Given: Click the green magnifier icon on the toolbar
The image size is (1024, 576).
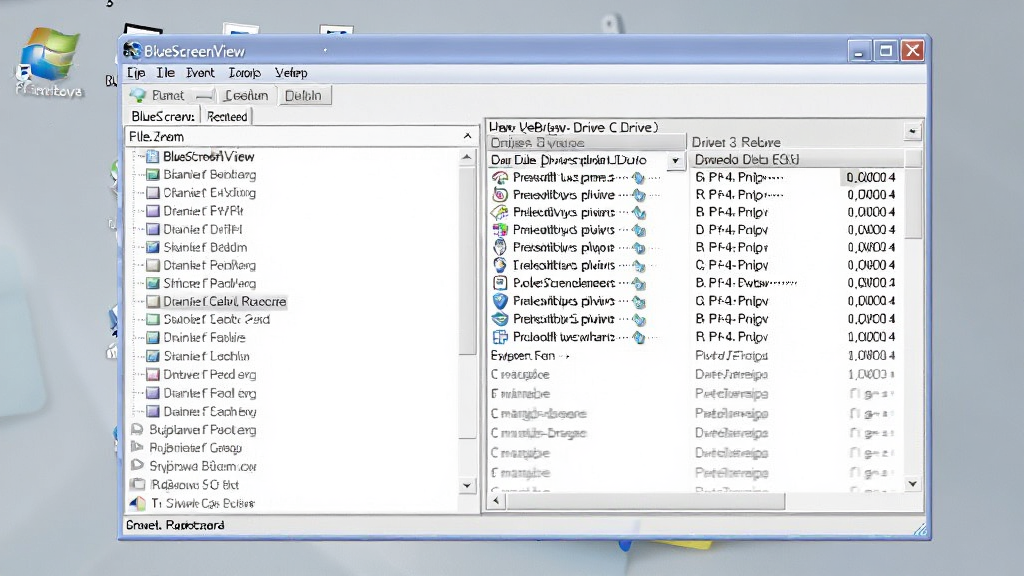Looking at the screenshot, I should (x=137, y=95).
